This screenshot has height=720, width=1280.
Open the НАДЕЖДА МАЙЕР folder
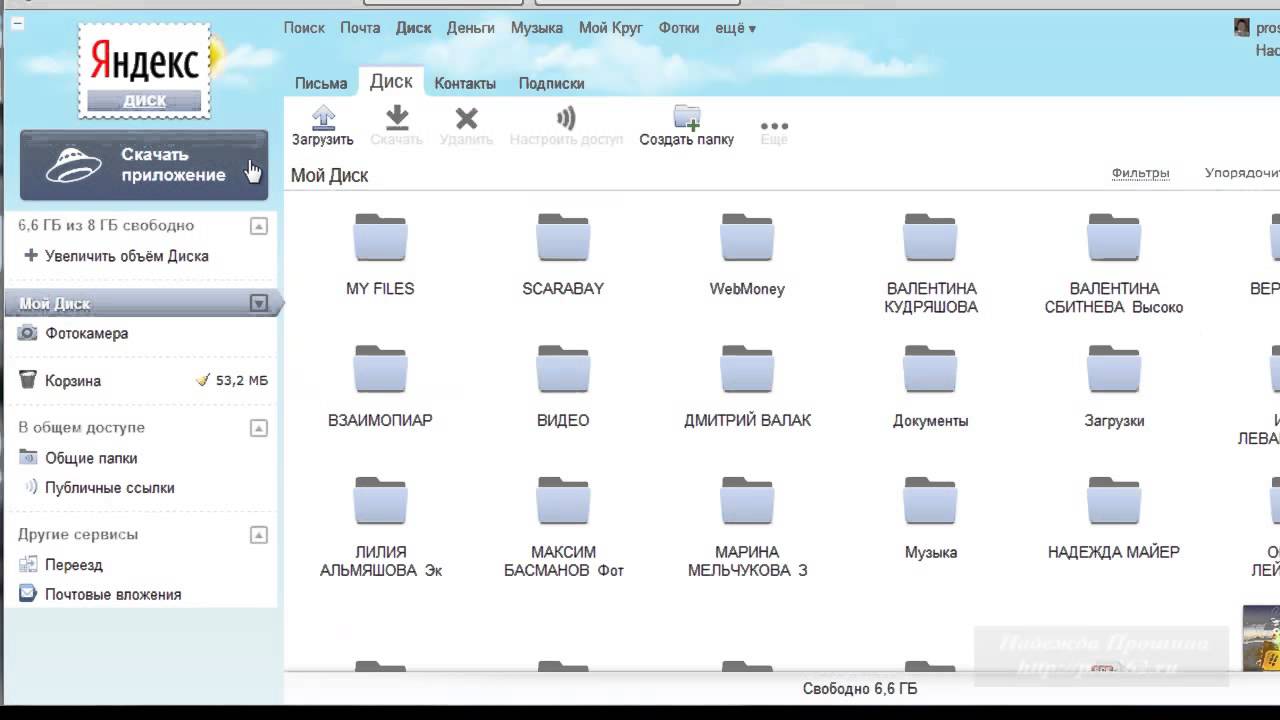[1114, 501]
